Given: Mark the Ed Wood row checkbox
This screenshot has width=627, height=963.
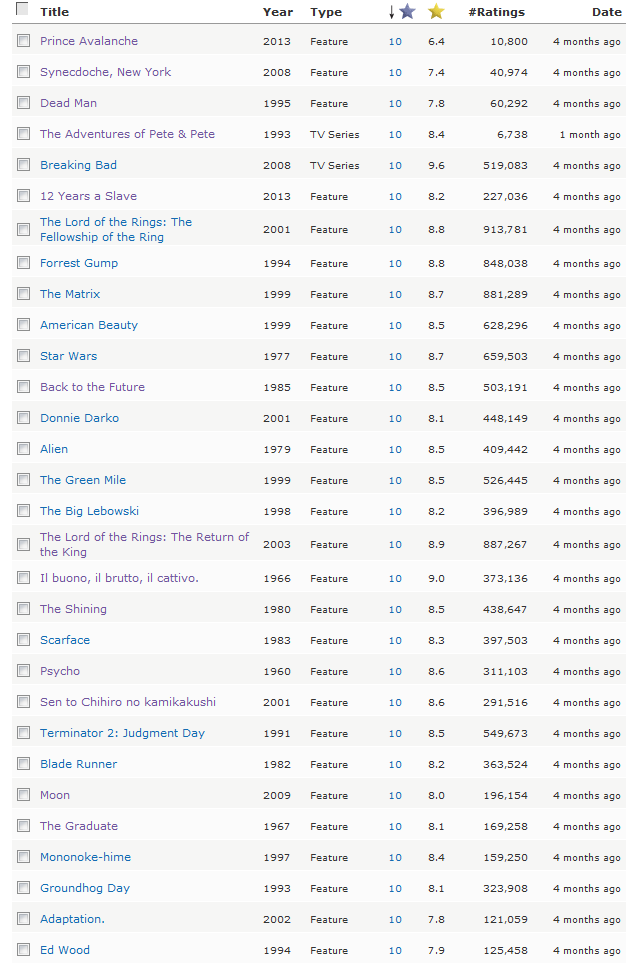Looking at the screenshot, I should [x=23, y=950].
